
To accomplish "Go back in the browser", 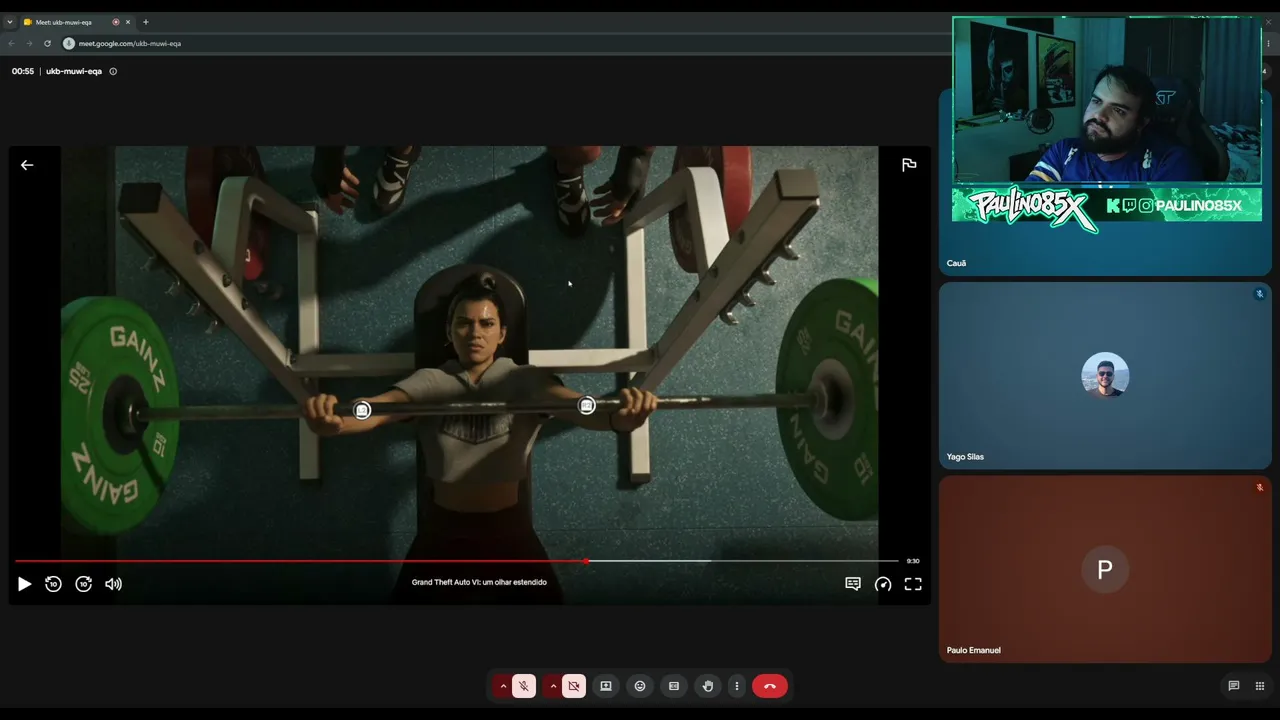I will [11, 43].
